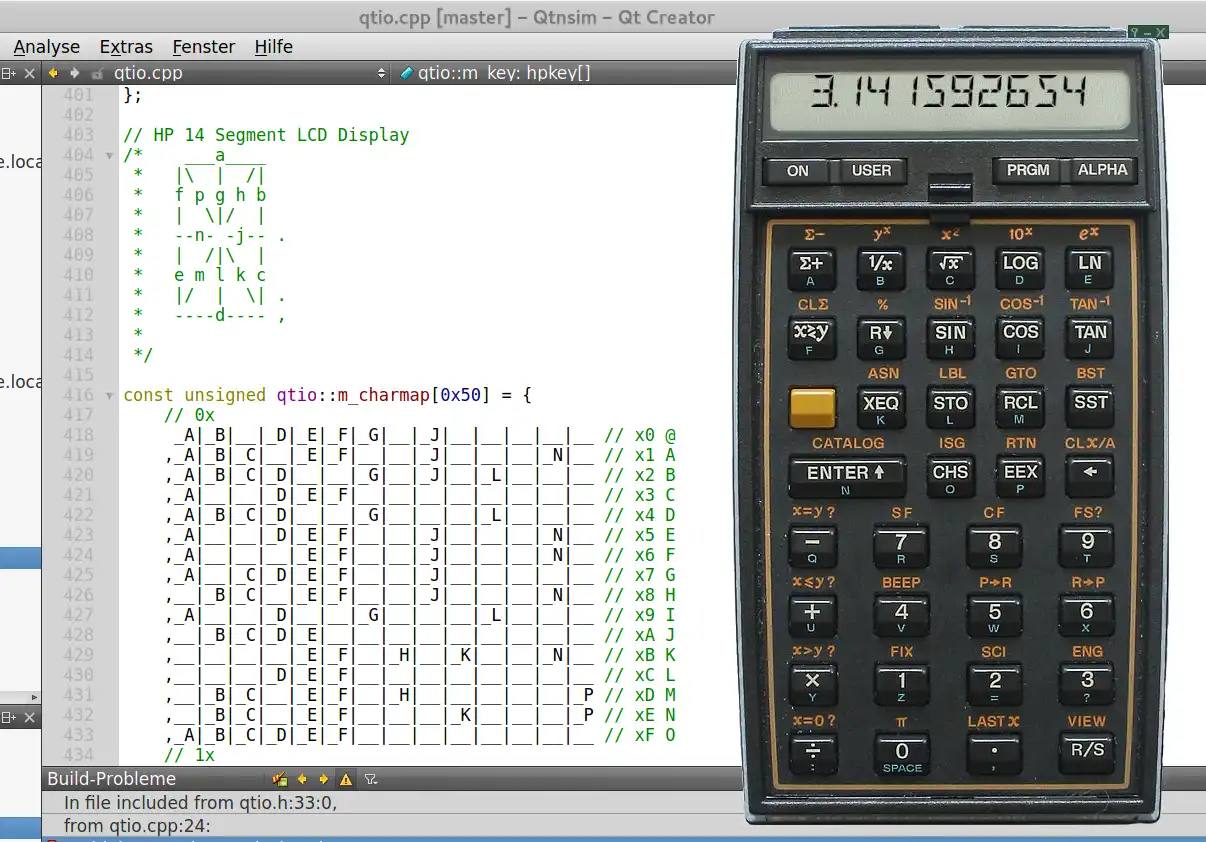The image size is (1206, 842).
Task: Hit the CHS change-sign key
Action: pyautogui.click(x=950, y=478)
